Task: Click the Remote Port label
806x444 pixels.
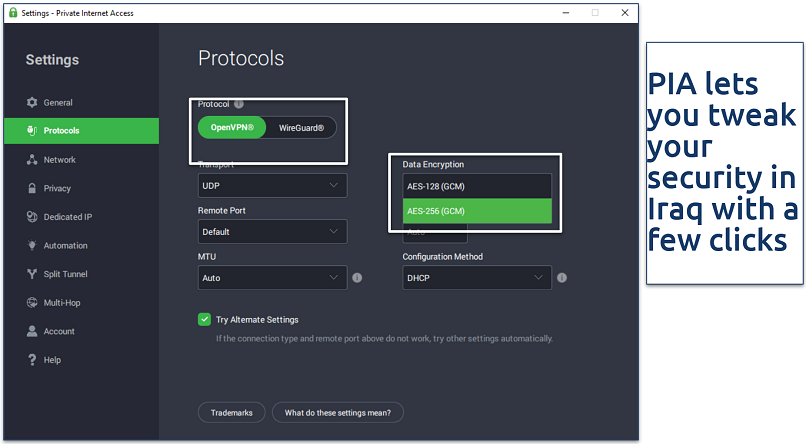Action: tap(222, 211)
